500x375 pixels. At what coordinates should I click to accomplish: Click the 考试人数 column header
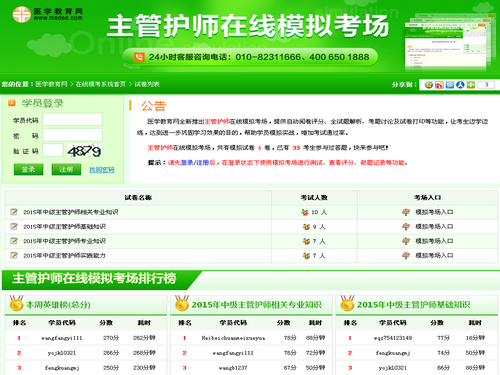click(x=314, y=198)
